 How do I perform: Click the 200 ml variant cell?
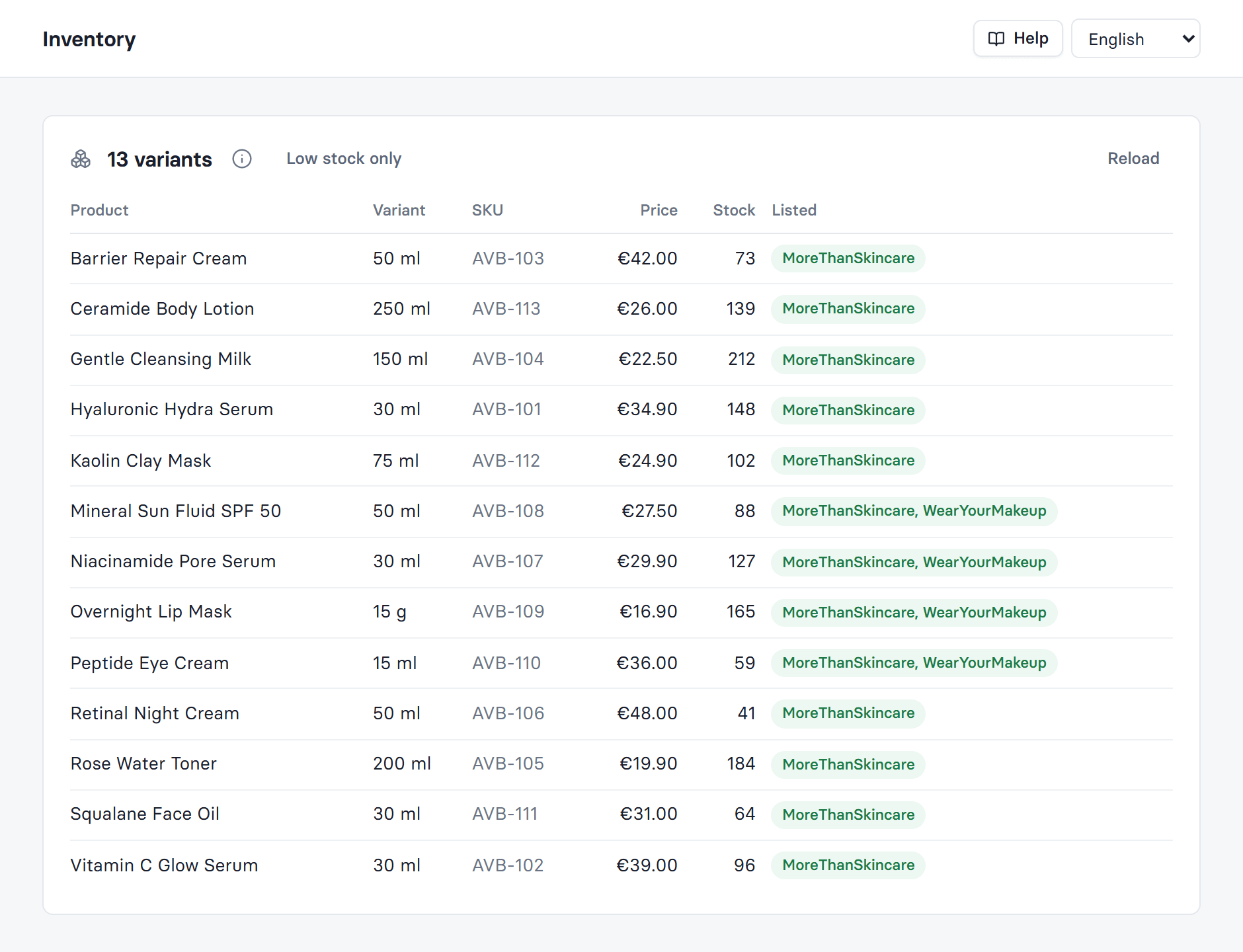coord(402,764)
